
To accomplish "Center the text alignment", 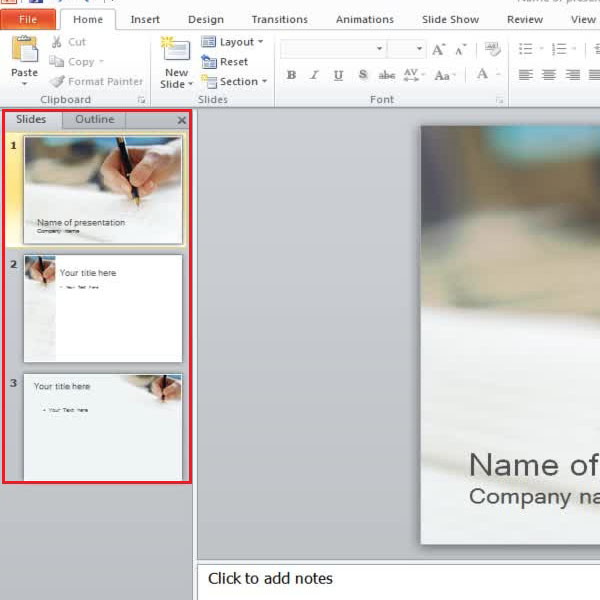I will click(549, 75).
